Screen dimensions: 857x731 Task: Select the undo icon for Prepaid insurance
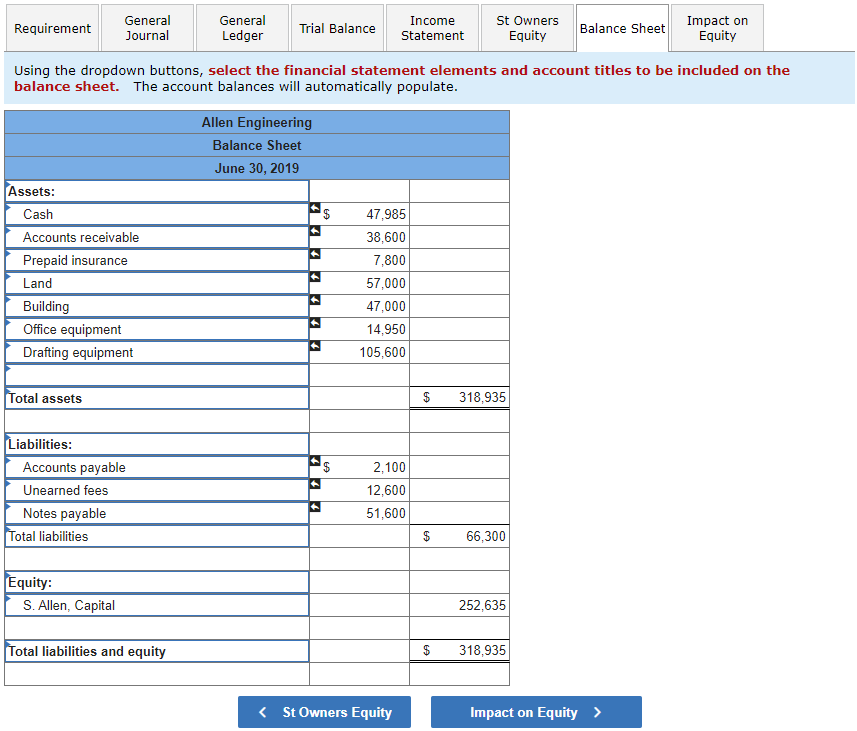pyautogui.click(x=314, y=256)
